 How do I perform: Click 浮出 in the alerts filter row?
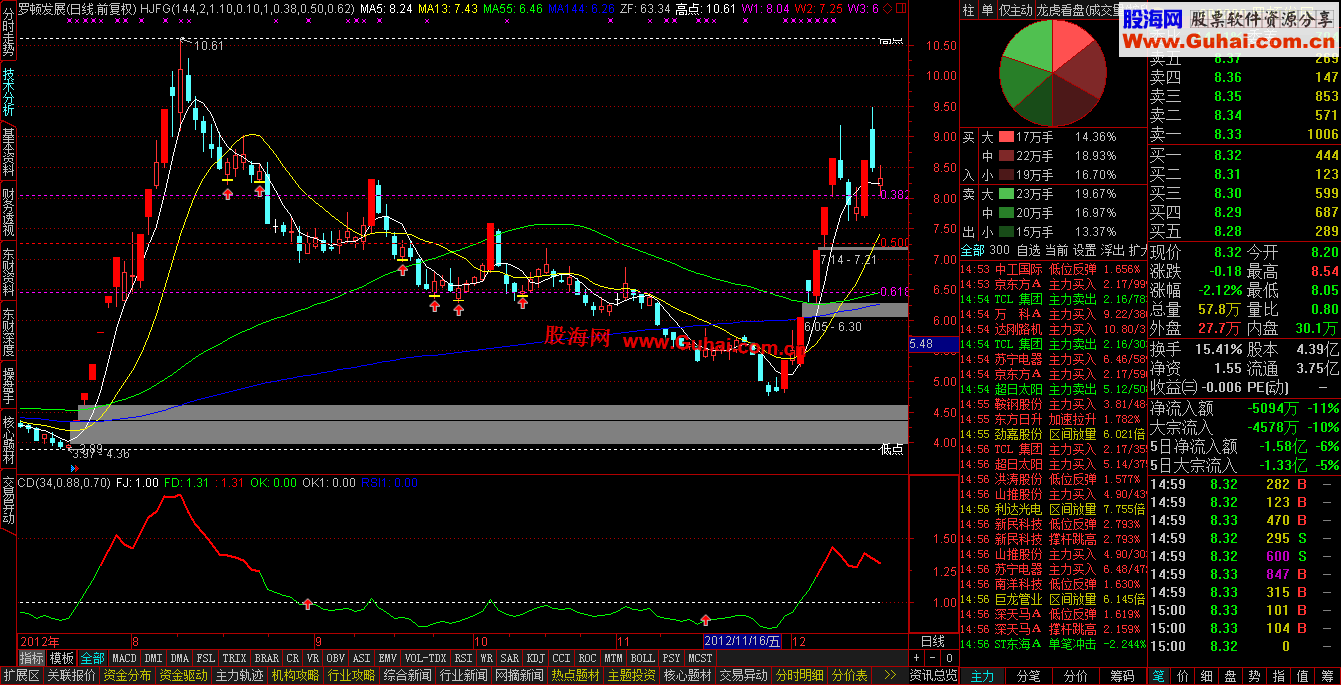(x=1113, y=249)
